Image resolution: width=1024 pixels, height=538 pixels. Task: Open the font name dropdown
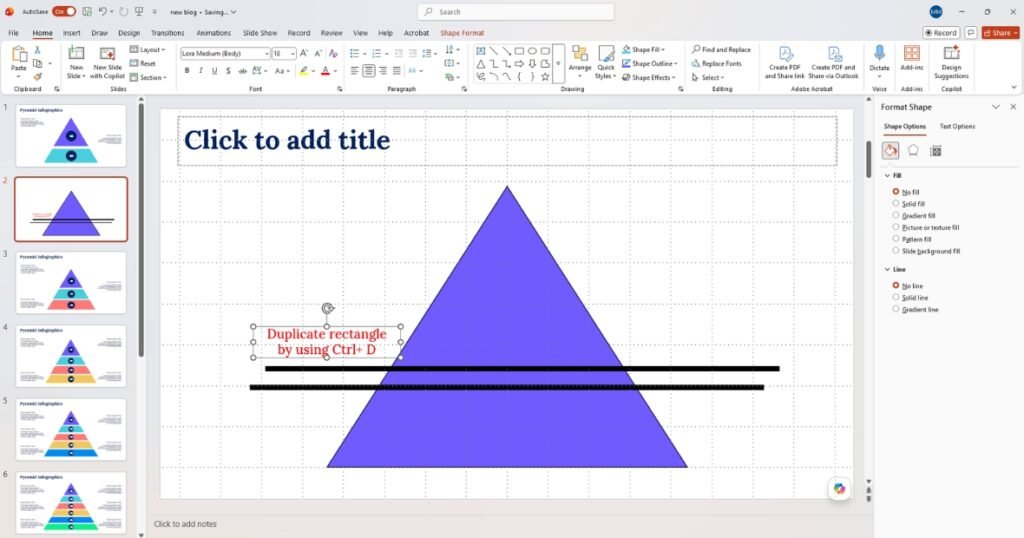(266, 54)
